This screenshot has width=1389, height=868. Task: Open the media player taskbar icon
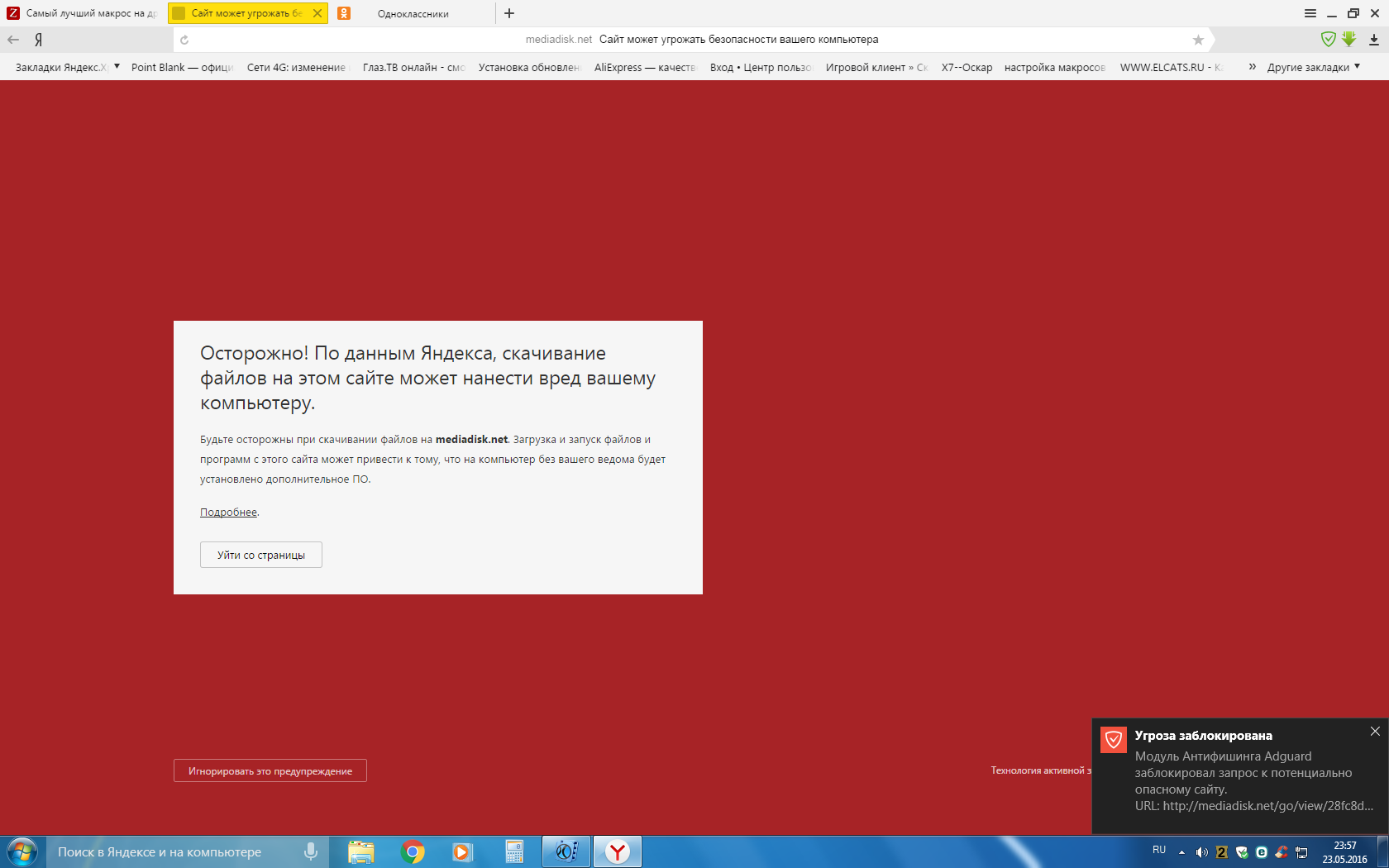pyautogui.click(x=462, y=851)
